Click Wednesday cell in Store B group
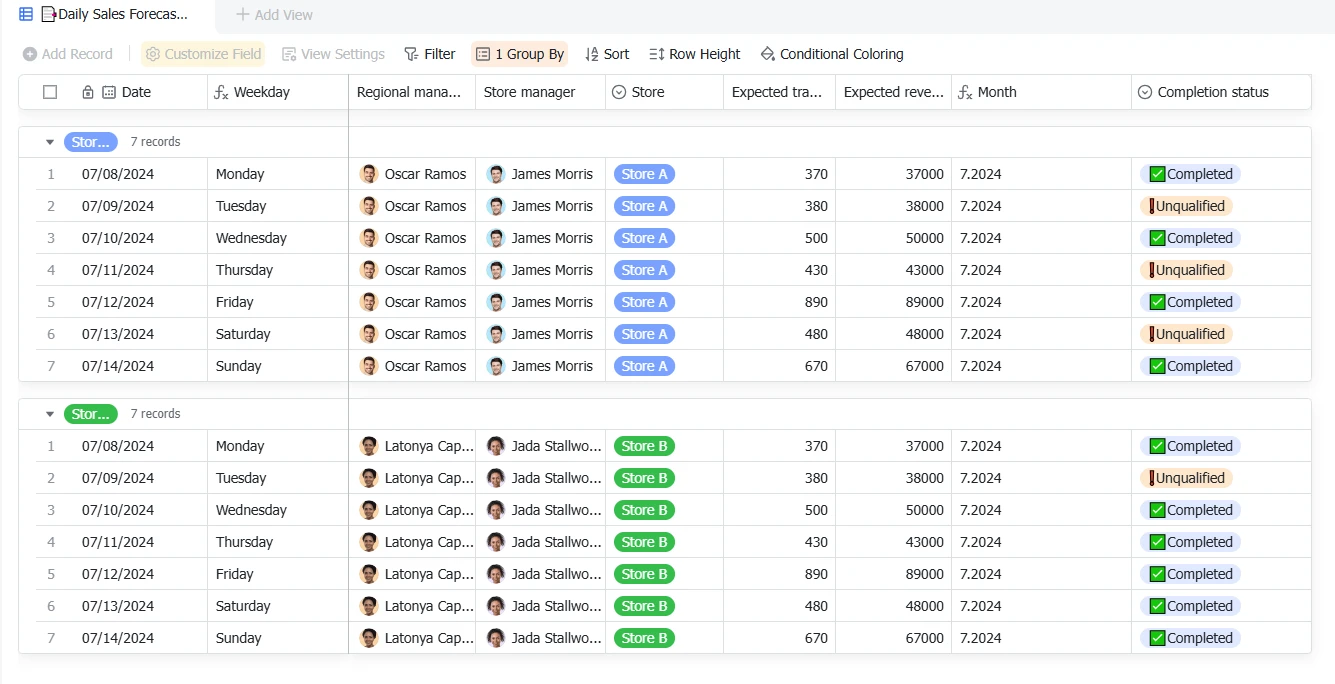This screenshot has width=1335, height=684. click(278, 510)
